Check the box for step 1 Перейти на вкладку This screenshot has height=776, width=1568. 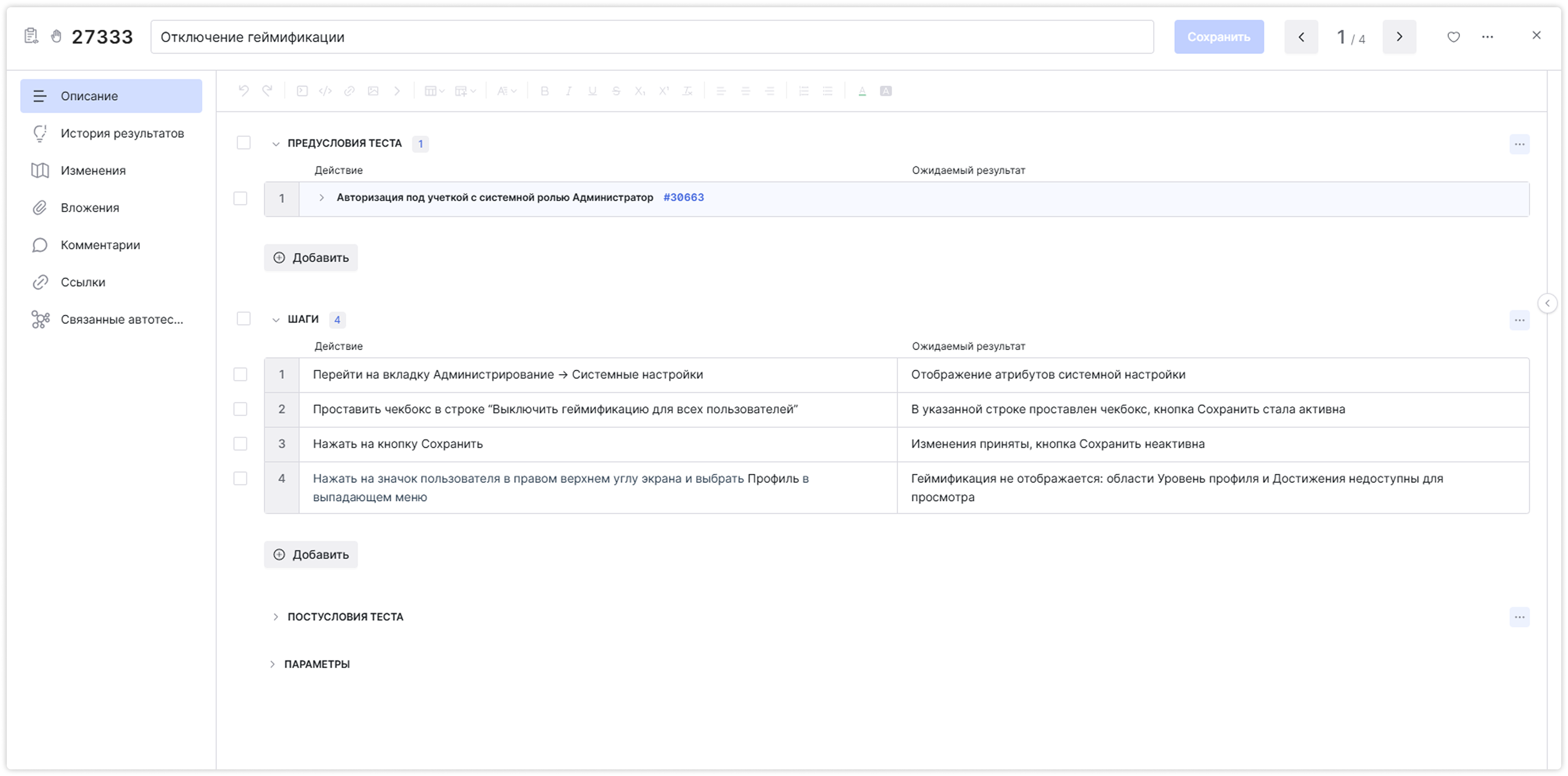[x=240, y=374]
